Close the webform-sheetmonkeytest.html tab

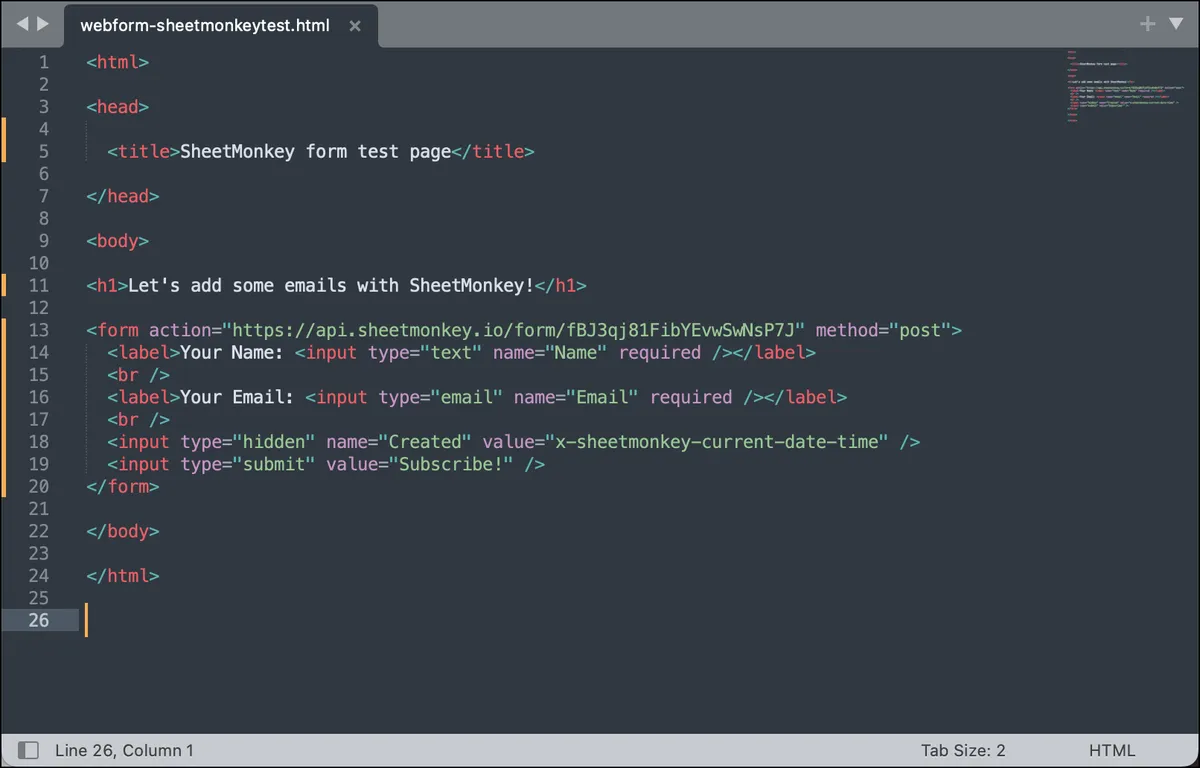point(355,26)
